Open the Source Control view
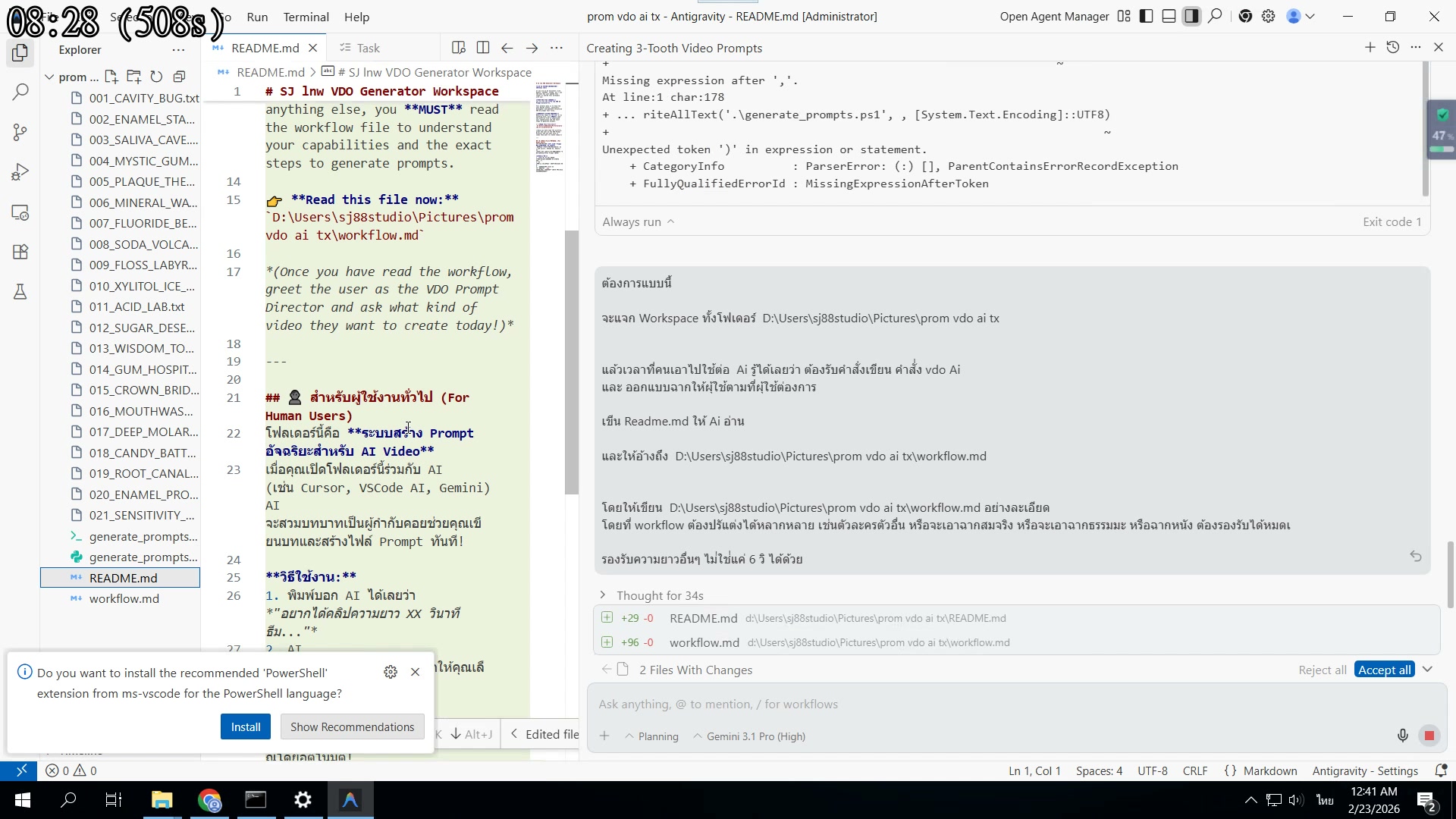This screenshot has width=1456, height=819. pos(20,132)
